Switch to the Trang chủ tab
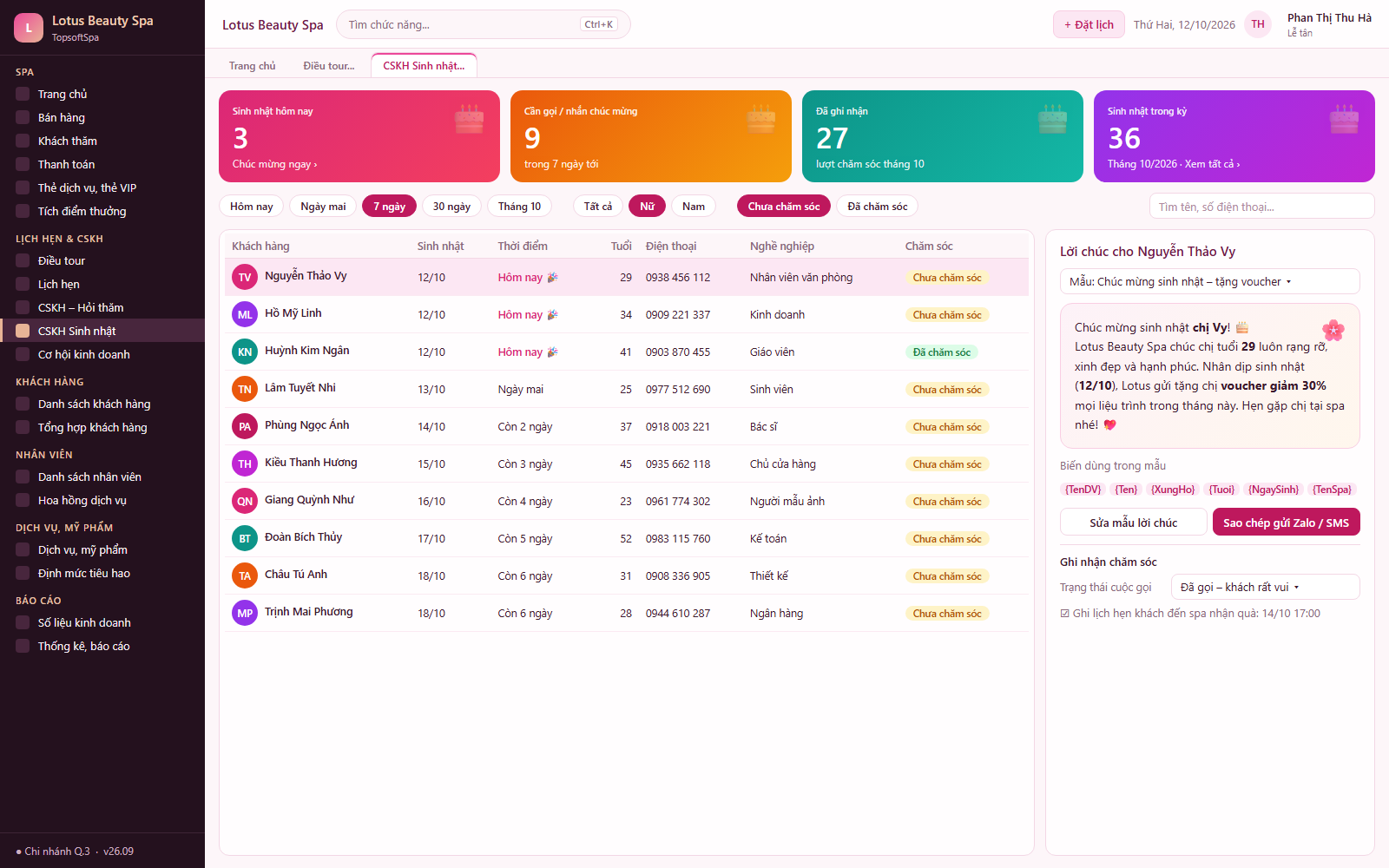Screen dimensions: 1389x868 pyautogui.click(x=252, y=66)
